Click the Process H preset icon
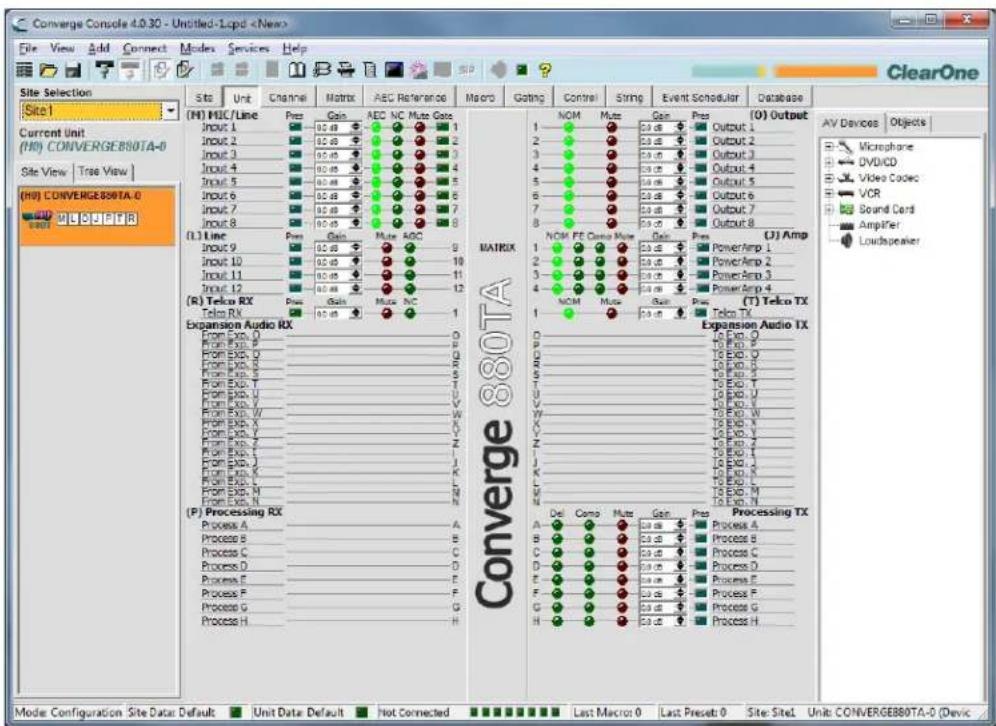The width and height of the screenshot is (996, 726). [701, 621]
